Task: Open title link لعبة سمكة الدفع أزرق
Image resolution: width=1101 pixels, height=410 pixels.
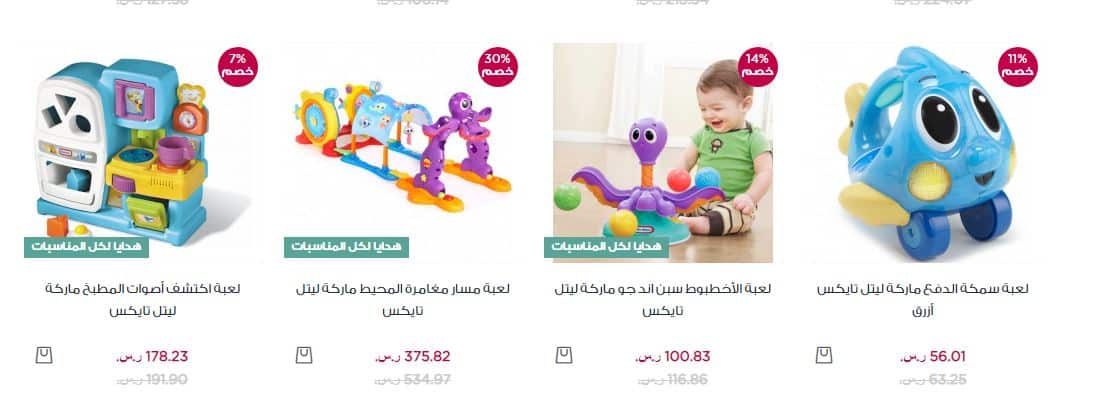Action: 923,300
